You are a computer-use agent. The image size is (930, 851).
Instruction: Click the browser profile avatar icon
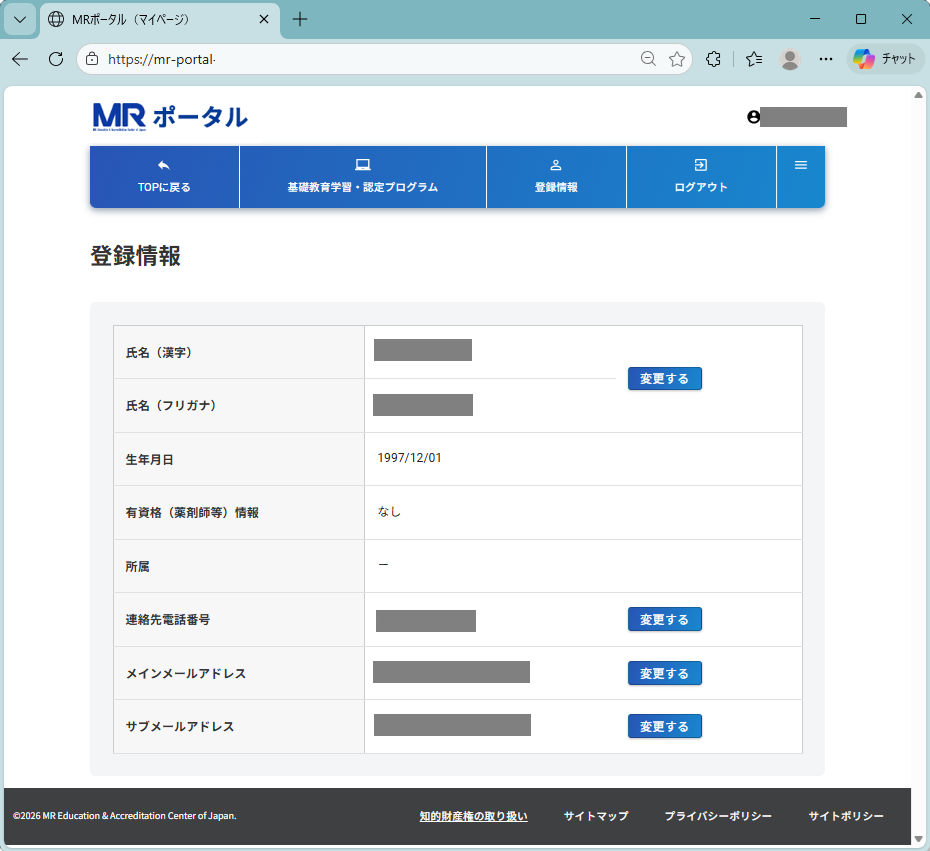click(x=790, y=59)
